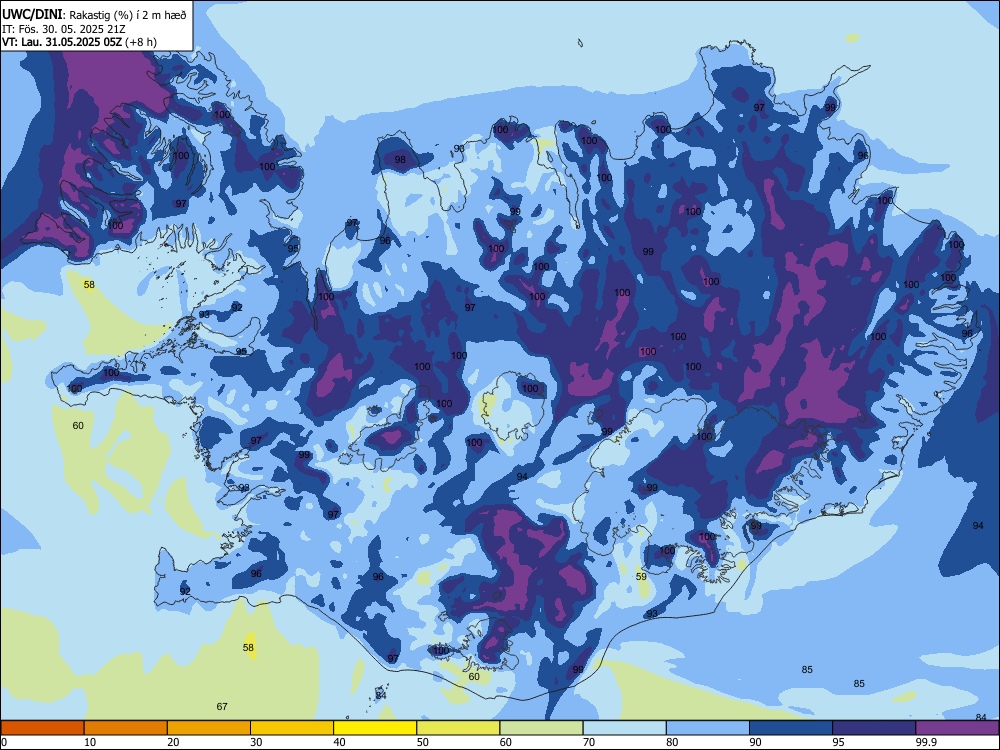Click the title text 'UWC/DINI: Rakastig (%) í 2 m hæð'
Image resolution: width=1000 pixels, height=750 pixels.
coord(94,15)
